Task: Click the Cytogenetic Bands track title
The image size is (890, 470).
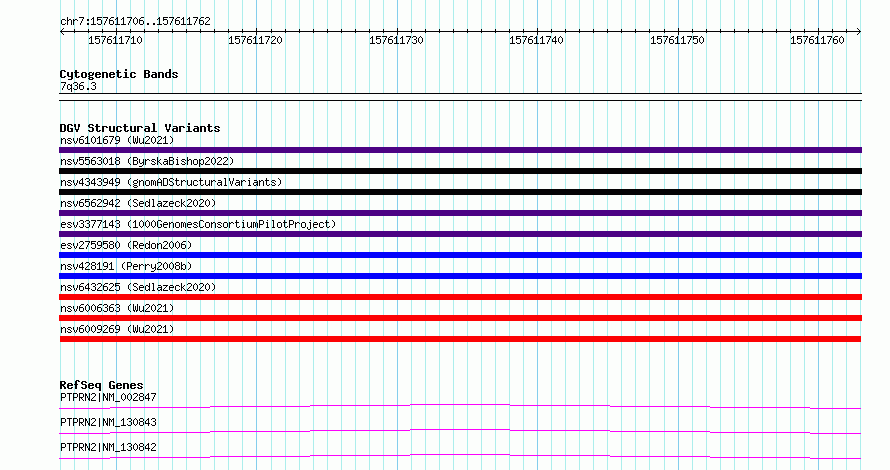Action: pos(119,74)
